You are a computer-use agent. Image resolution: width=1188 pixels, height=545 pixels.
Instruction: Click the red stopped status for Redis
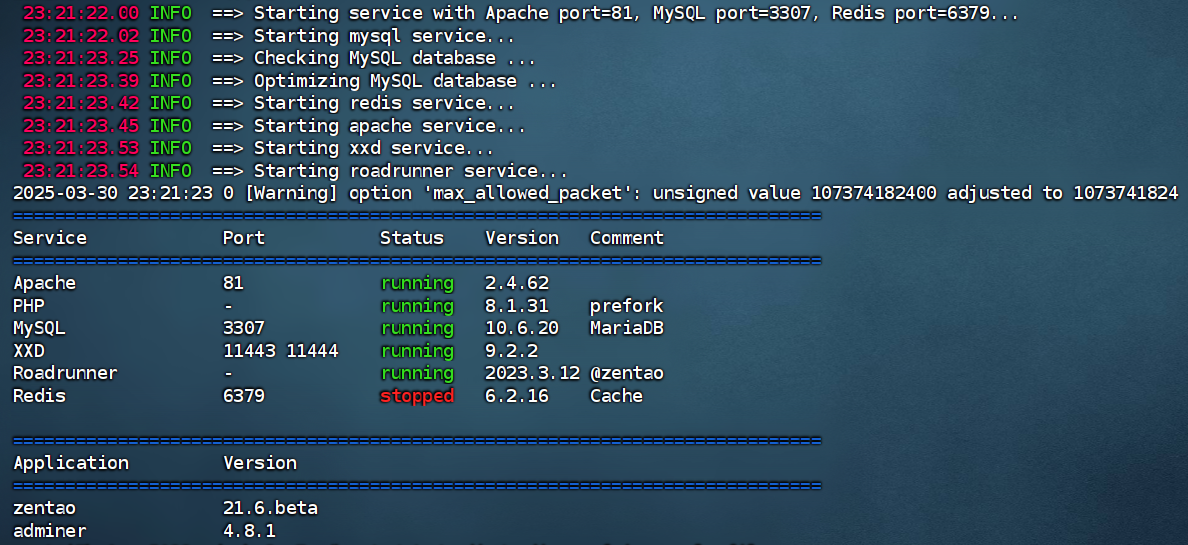point(417,396)
